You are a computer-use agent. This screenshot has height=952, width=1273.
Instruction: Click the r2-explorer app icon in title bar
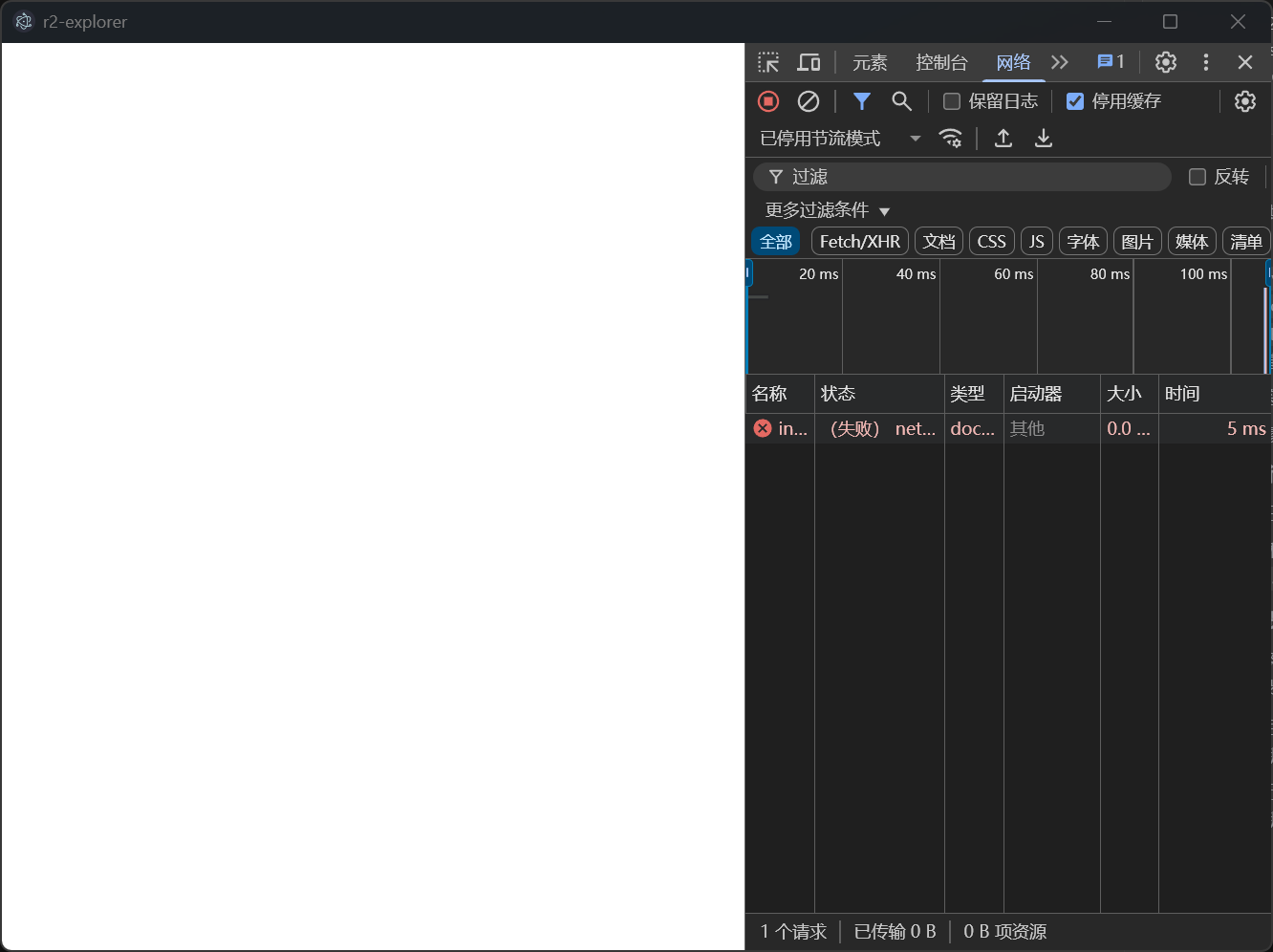(x=24, y=21)
